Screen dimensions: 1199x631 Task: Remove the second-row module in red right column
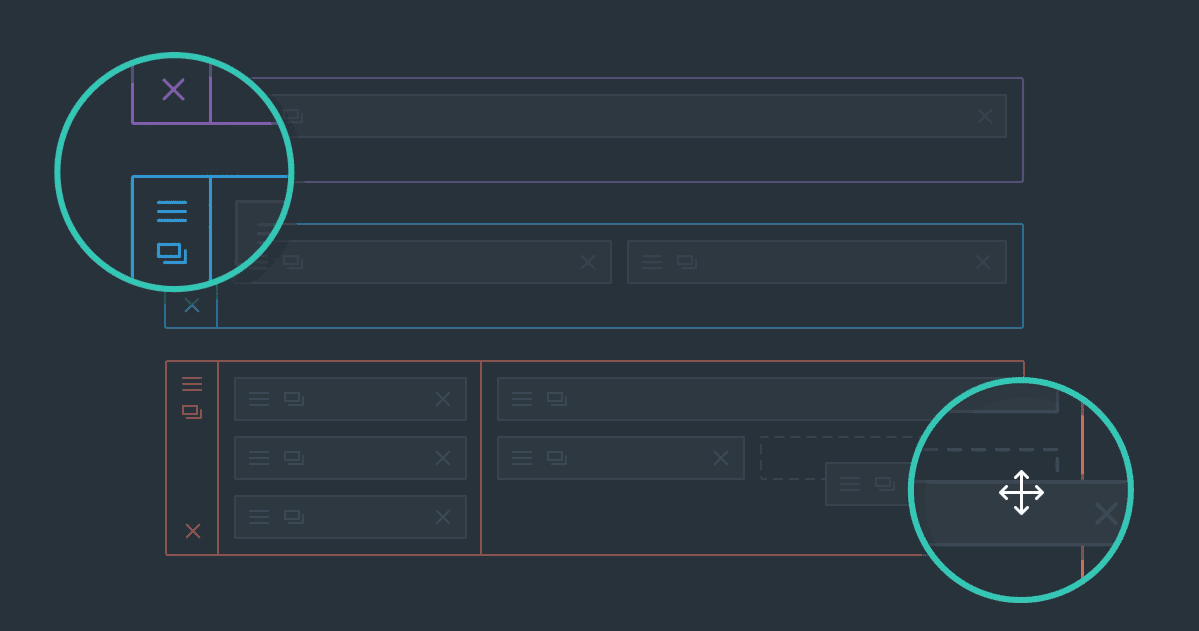tap(720, 458)
